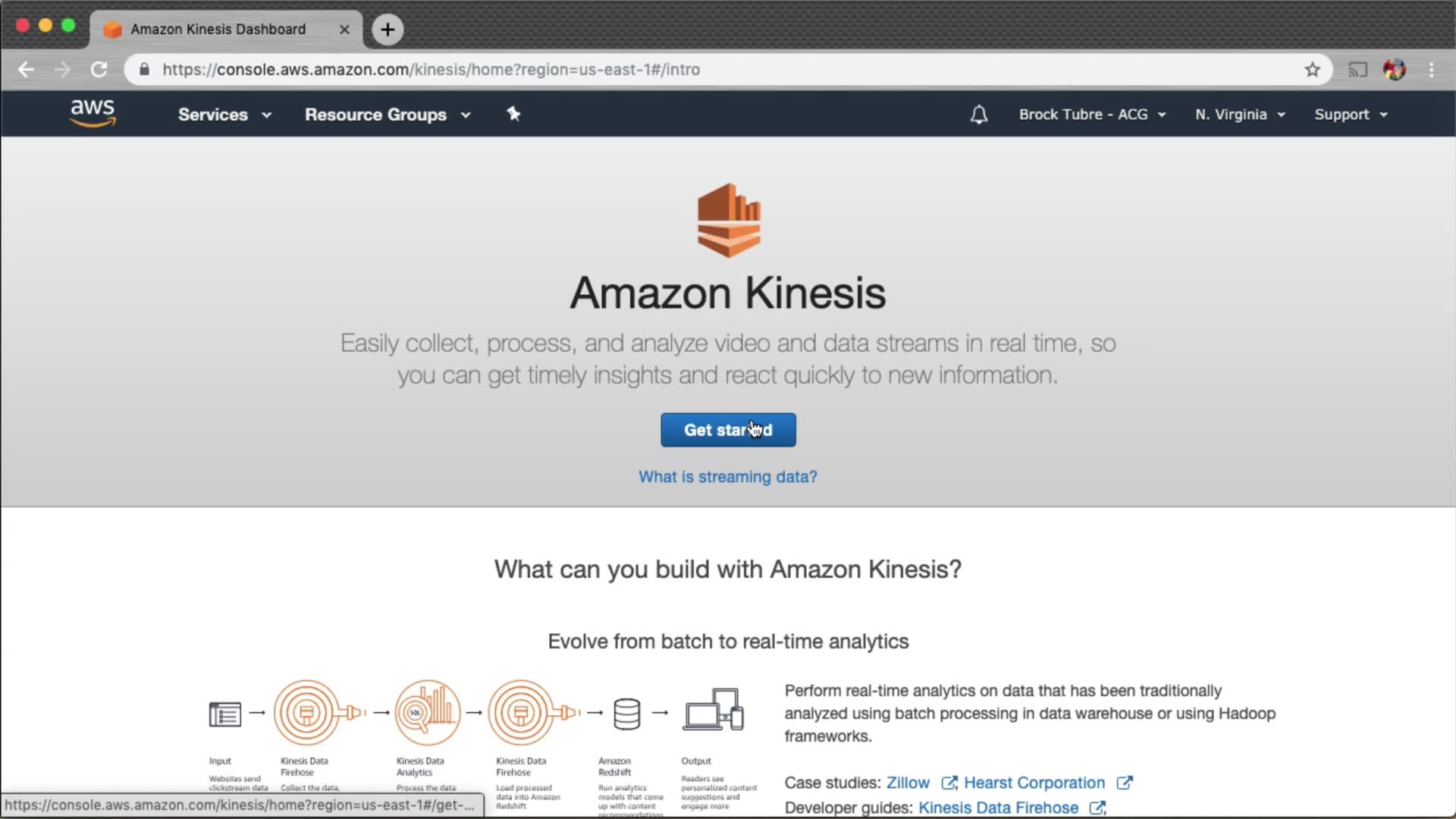
Task: Open the Brock Tubre - ACG account menu
Action: click(x=1092, y=115)
